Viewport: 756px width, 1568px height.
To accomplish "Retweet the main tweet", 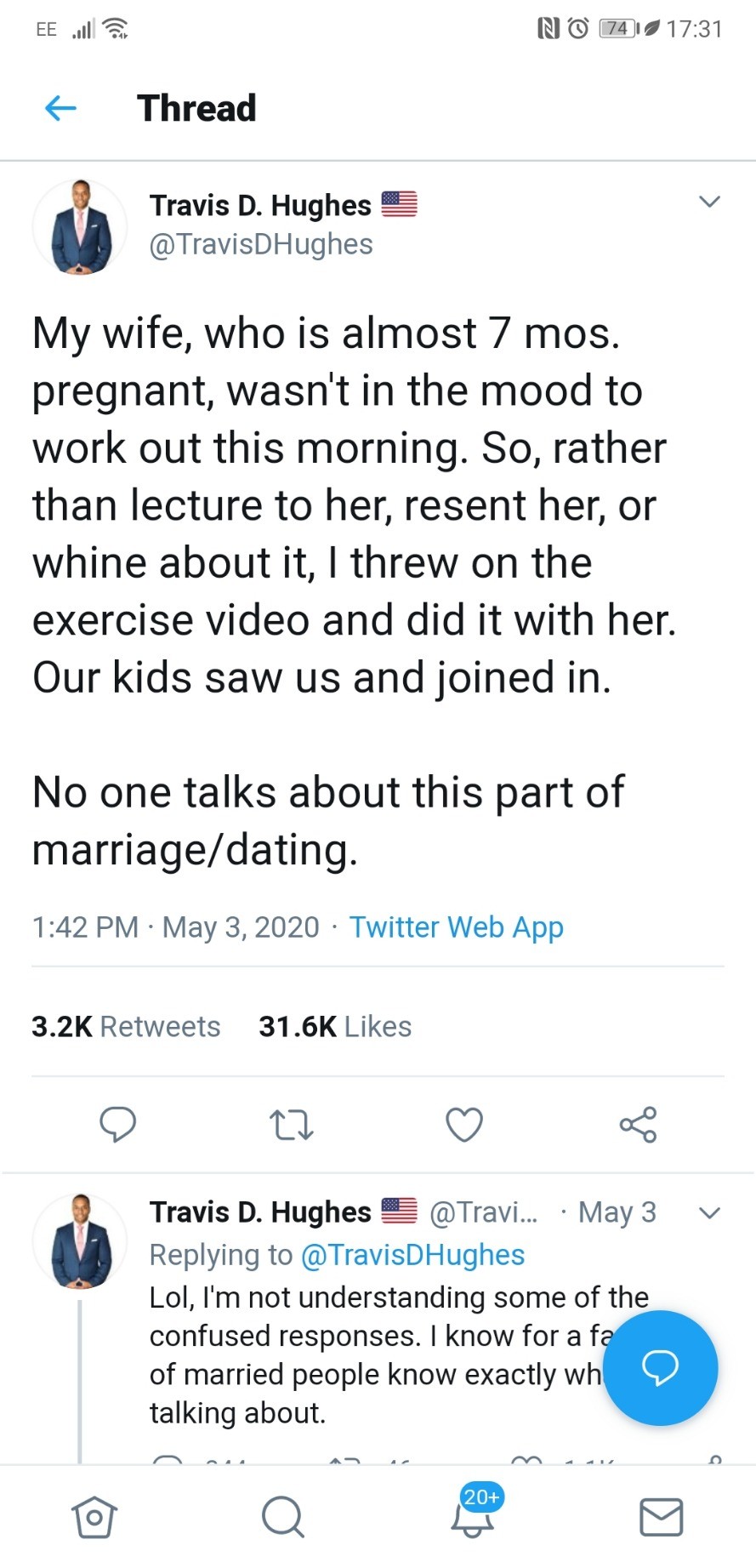I will click(292, 1124).
